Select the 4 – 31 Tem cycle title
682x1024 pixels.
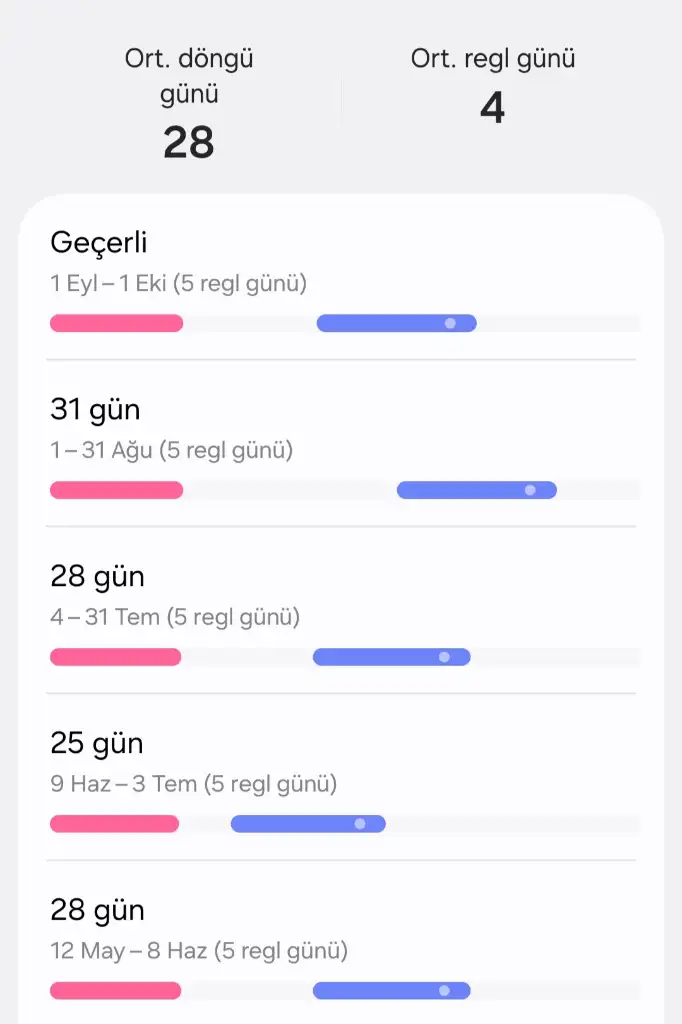pyautogui.click(x=97, y=577)
